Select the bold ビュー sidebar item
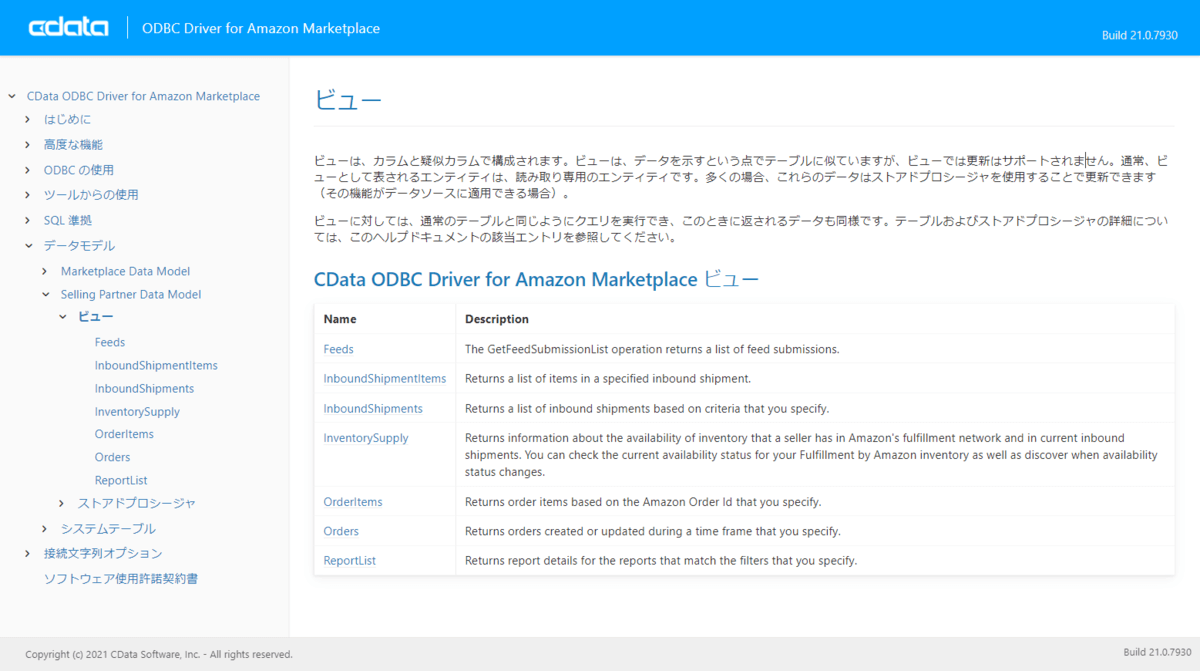Screen dimensions: 1200x671 pyautogui.click(x=96, y=317)
